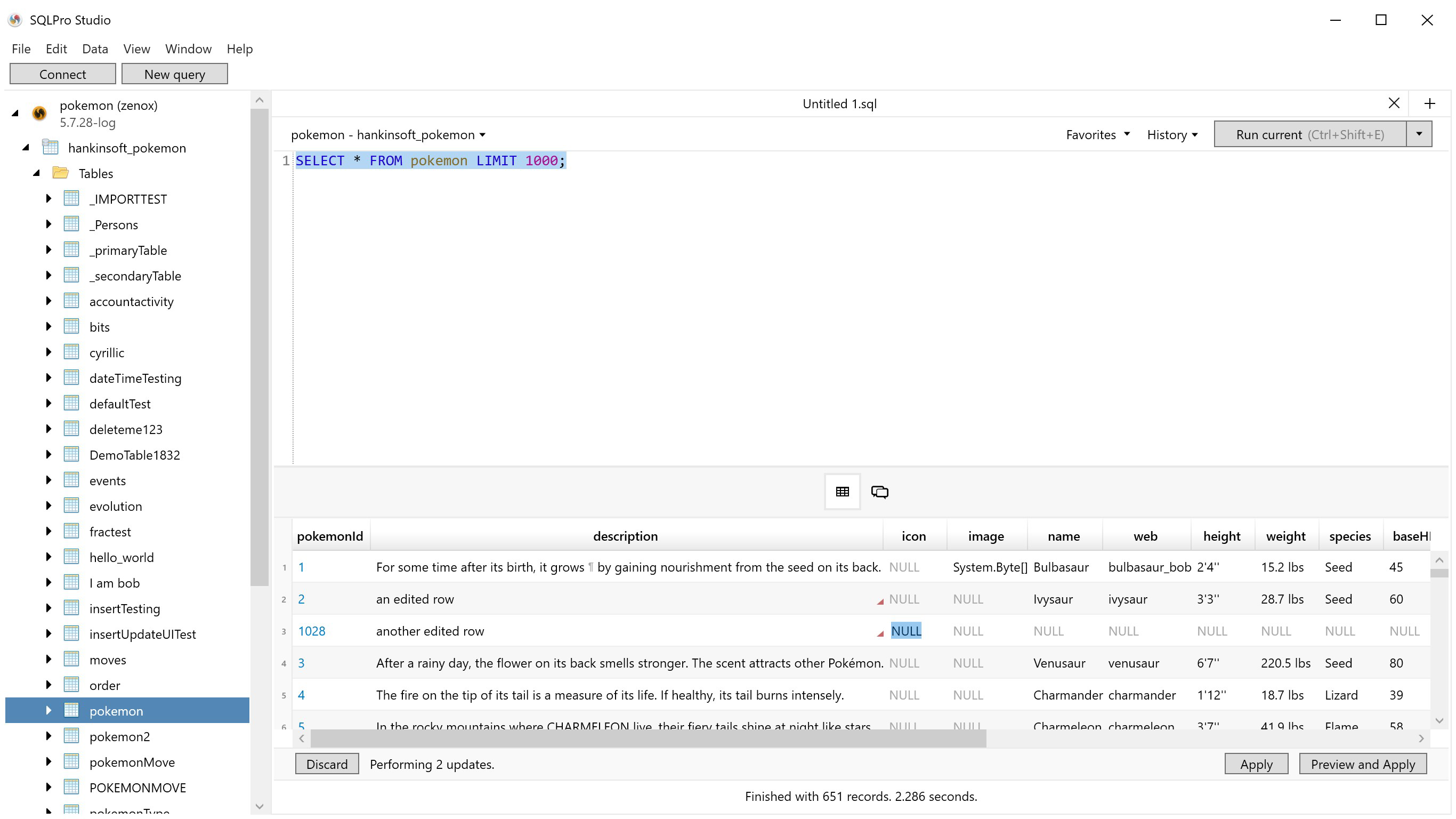
Task: Click the results scrollbar down arrow
Action: pyautogui.click(x=1439, y=721)
